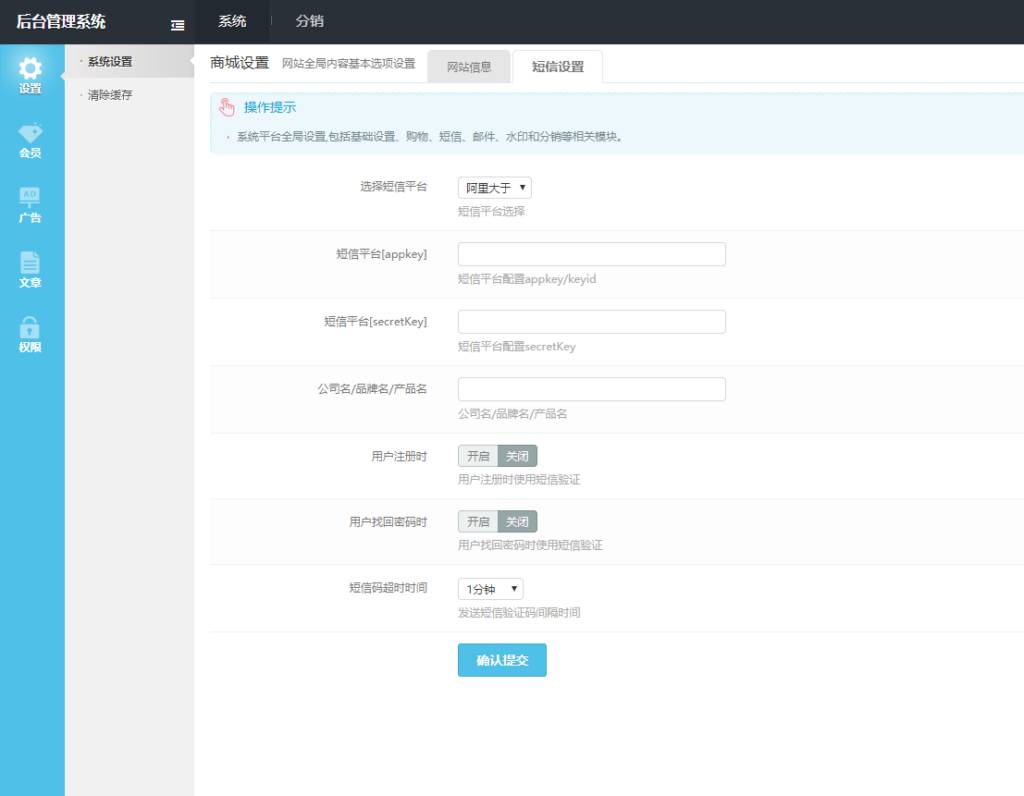Enable 开启 for 用户注册时 SMS verification
The image size is (1024, 796).
tap(478, 456)
